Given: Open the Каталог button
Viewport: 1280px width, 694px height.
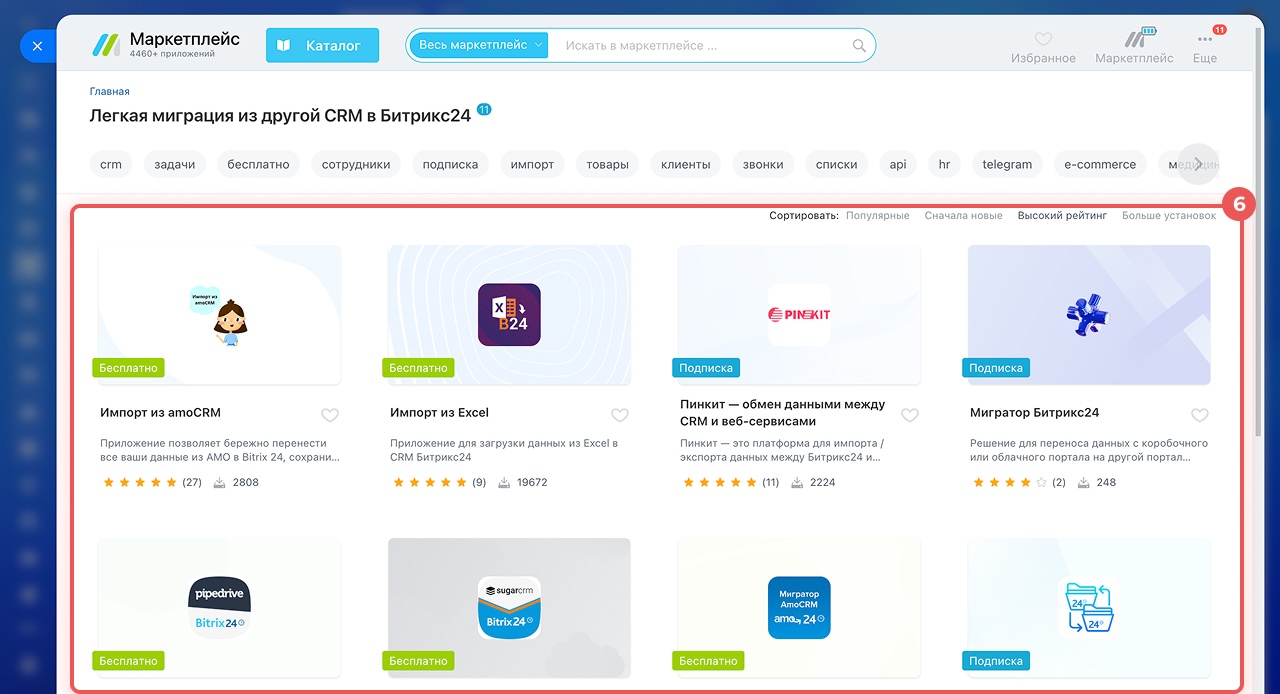Looking at the screenshot, I should [x=322, y=45].
